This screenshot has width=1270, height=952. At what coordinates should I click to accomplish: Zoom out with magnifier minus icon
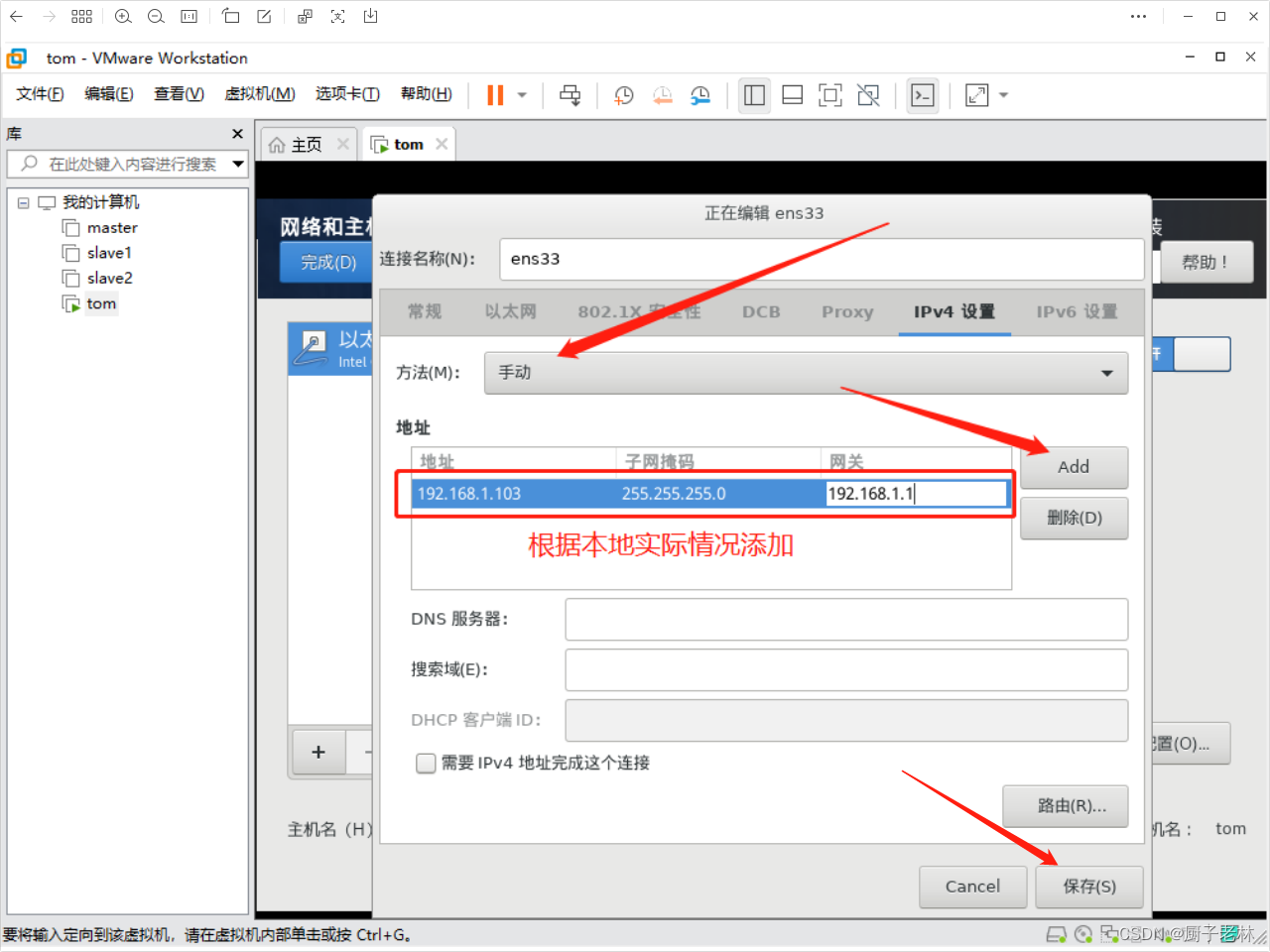point(156,17)
